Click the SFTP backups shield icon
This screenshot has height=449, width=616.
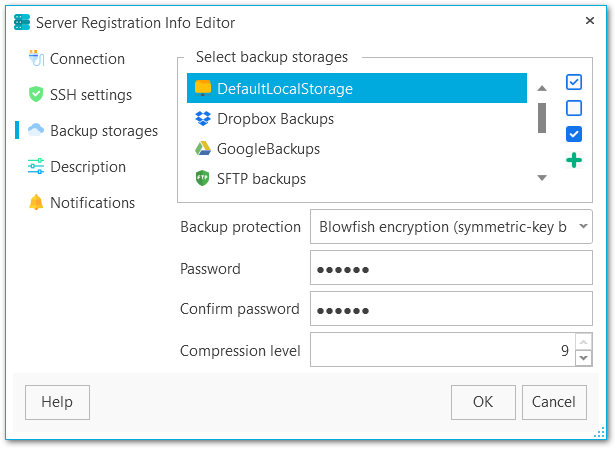click(202, 179)
